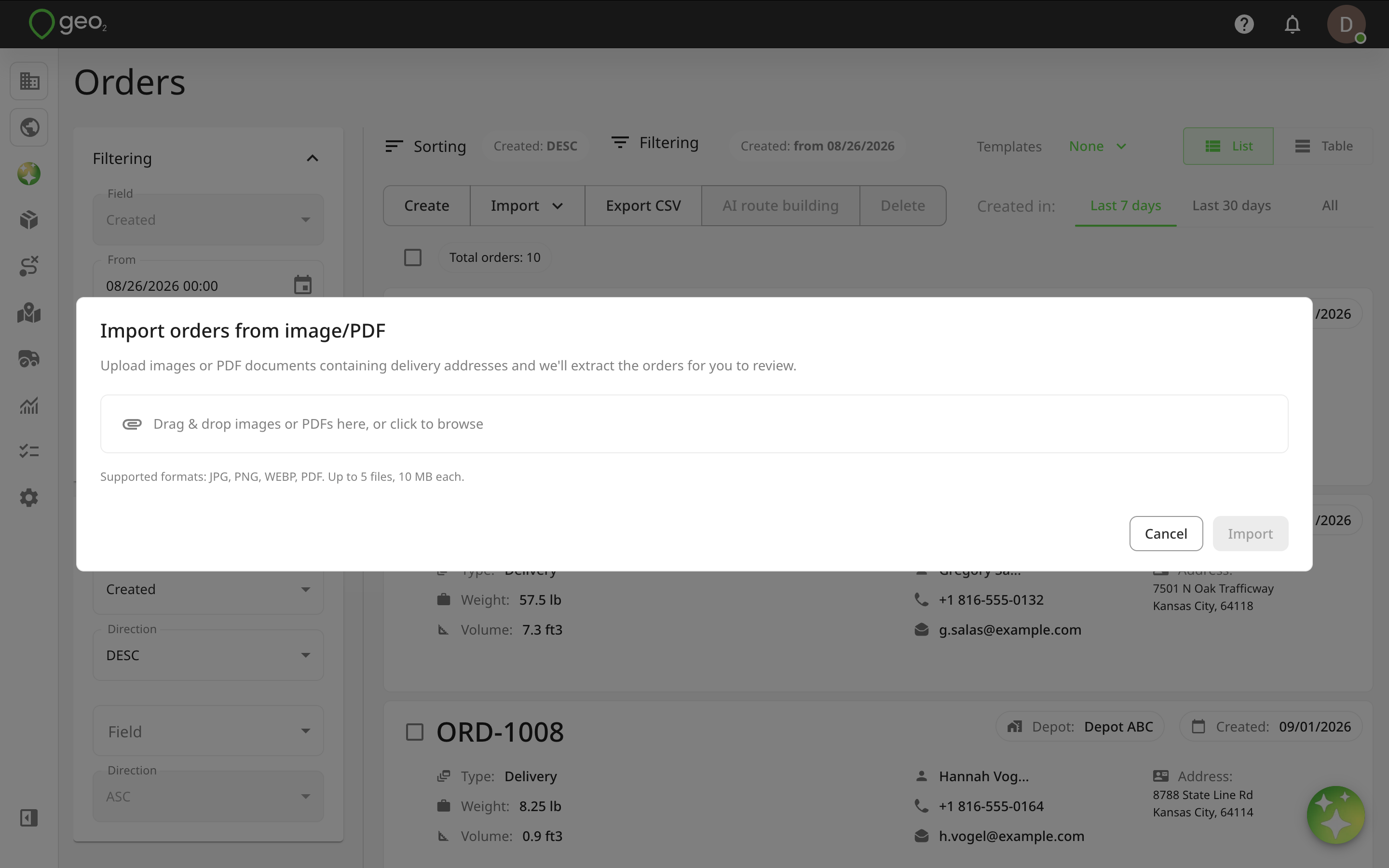
Task: Open the Direction DESC dropdown
Action: [x=208, y=655]
